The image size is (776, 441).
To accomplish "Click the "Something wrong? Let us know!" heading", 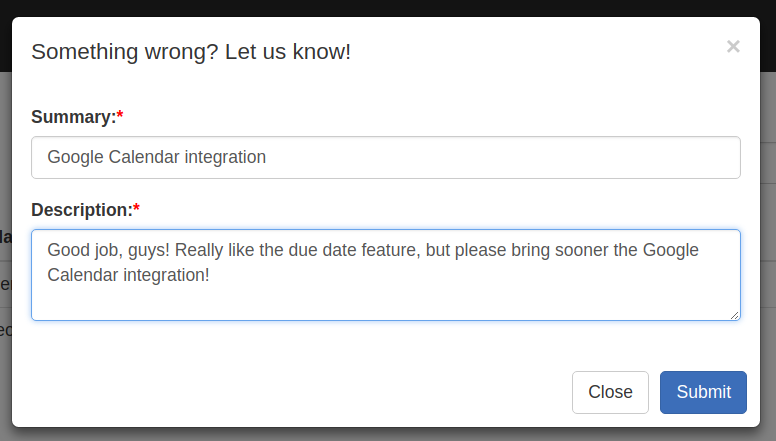I will point(191,52).
